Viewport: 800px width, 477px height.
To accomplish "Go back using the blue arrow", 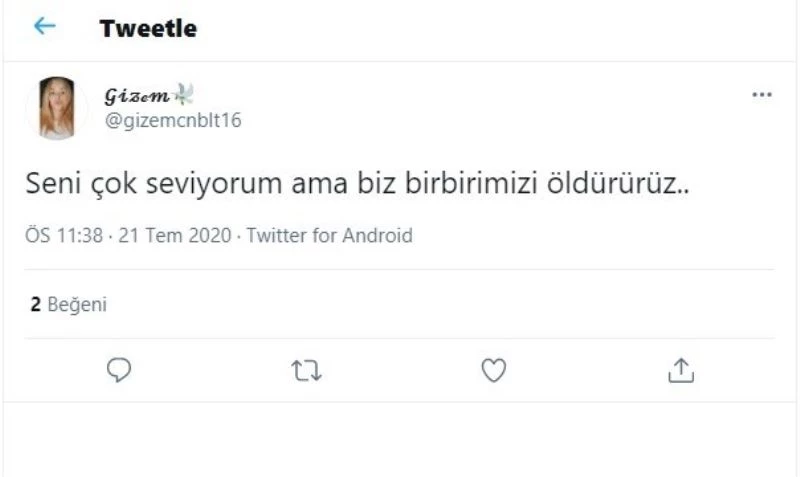I will pyautogui.click(x=44, y=27).
